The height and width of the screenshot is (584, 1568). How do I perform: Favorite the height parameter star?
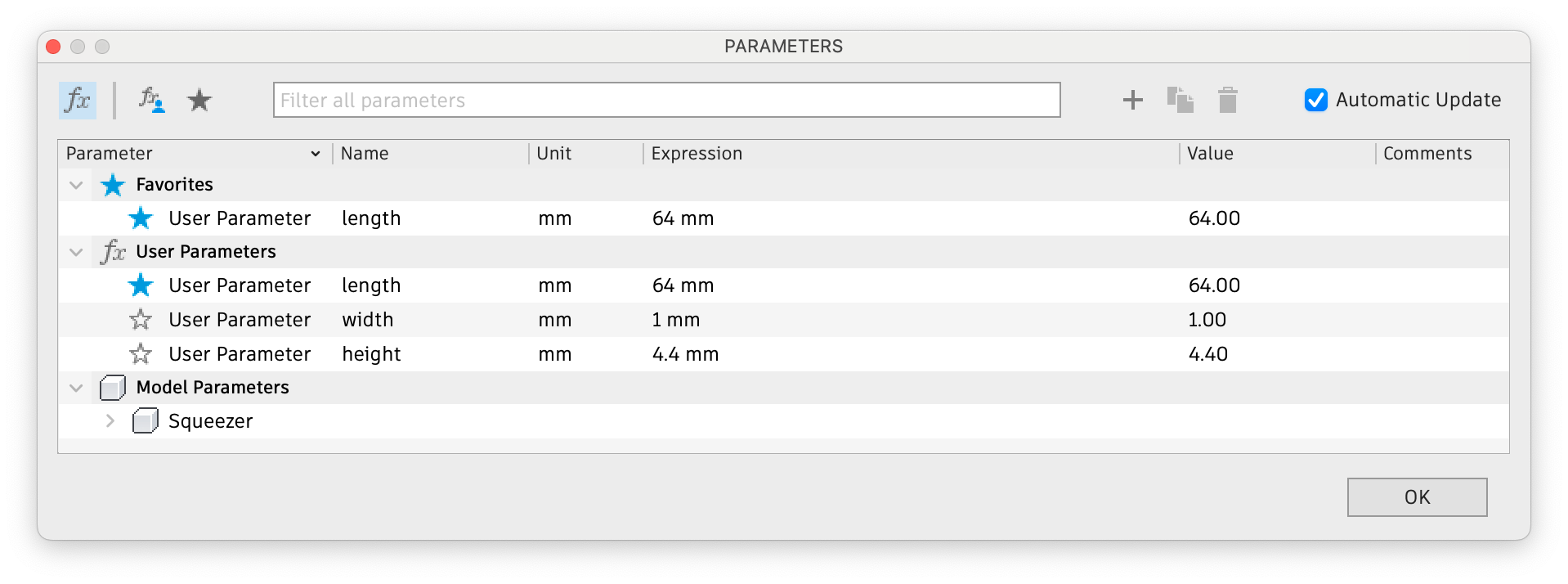click(141, 354)
